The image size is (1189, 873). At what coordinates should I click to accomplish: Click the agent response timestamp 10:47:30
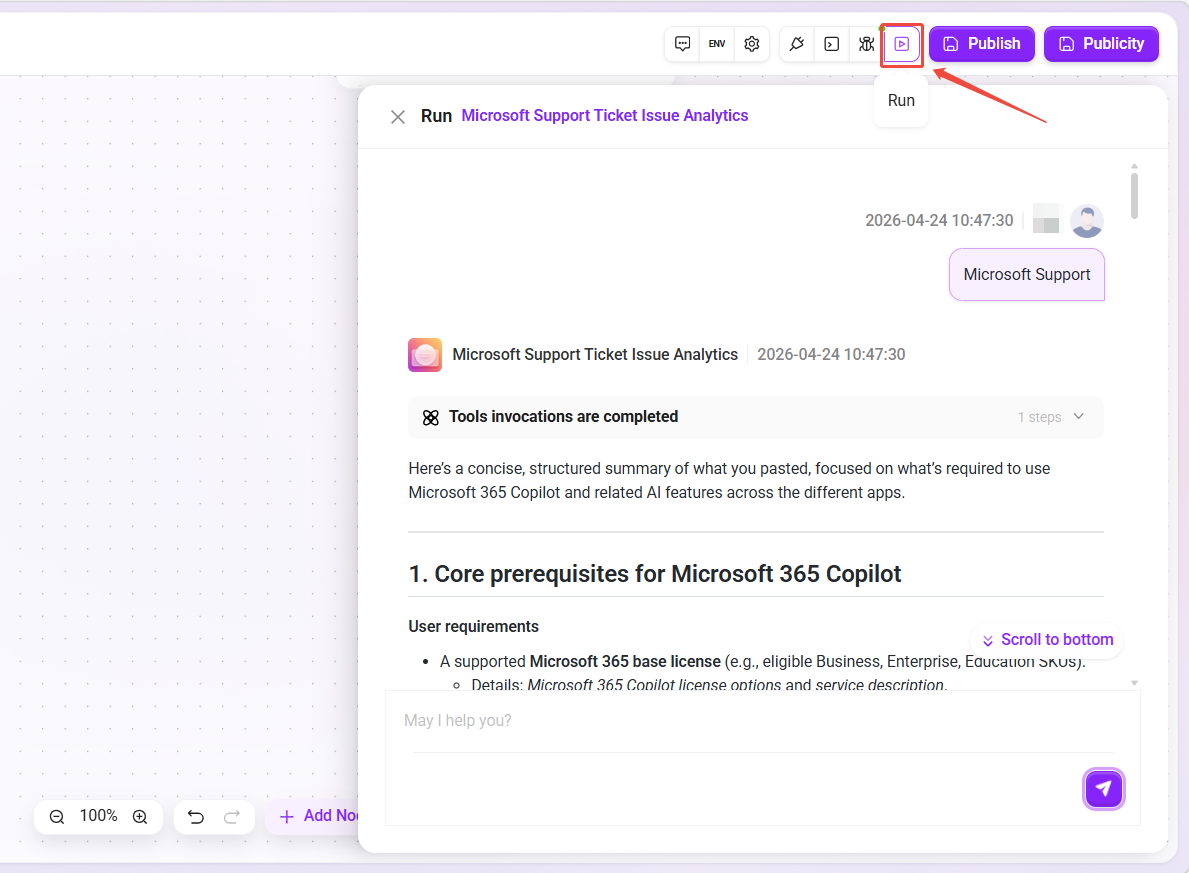click(831, 355)
